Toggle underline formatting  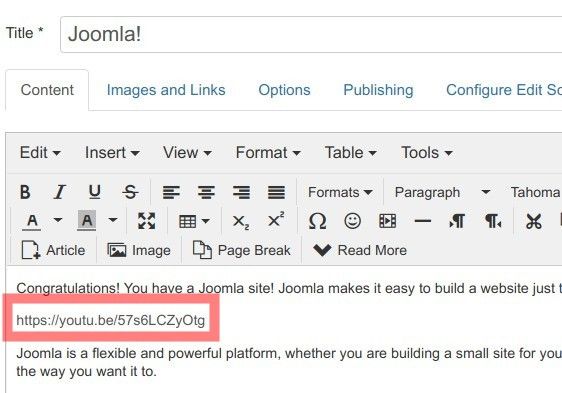[x=95, y=192]
